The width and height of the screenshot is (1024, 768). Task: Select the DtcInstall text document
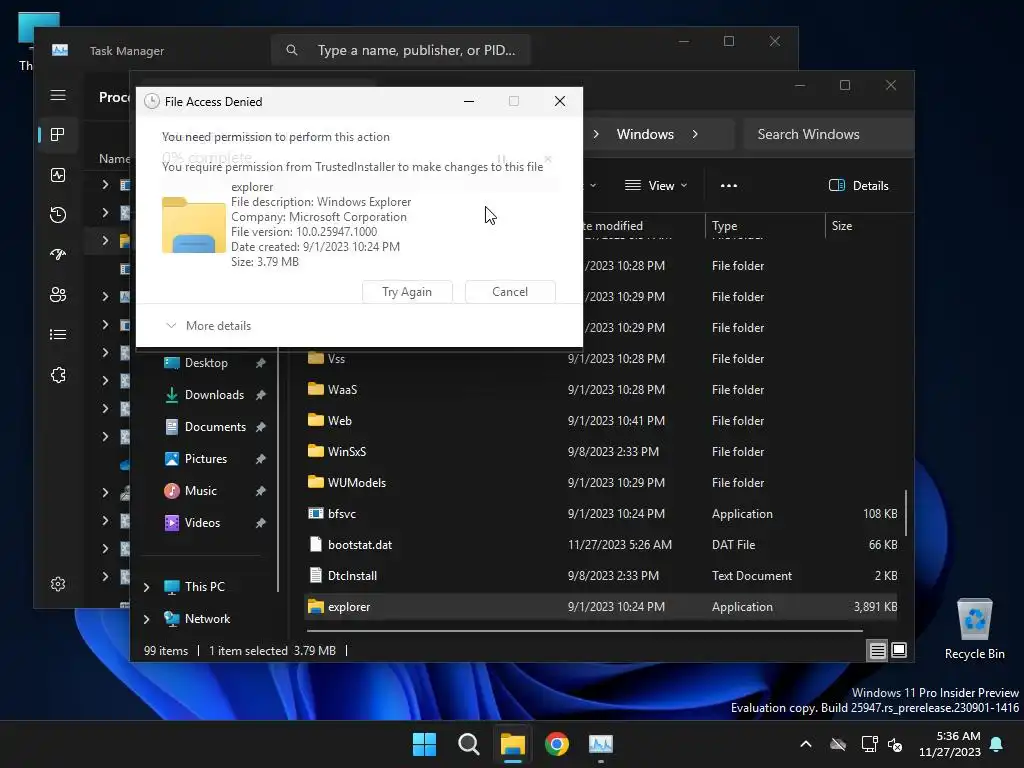coord(601,576)
